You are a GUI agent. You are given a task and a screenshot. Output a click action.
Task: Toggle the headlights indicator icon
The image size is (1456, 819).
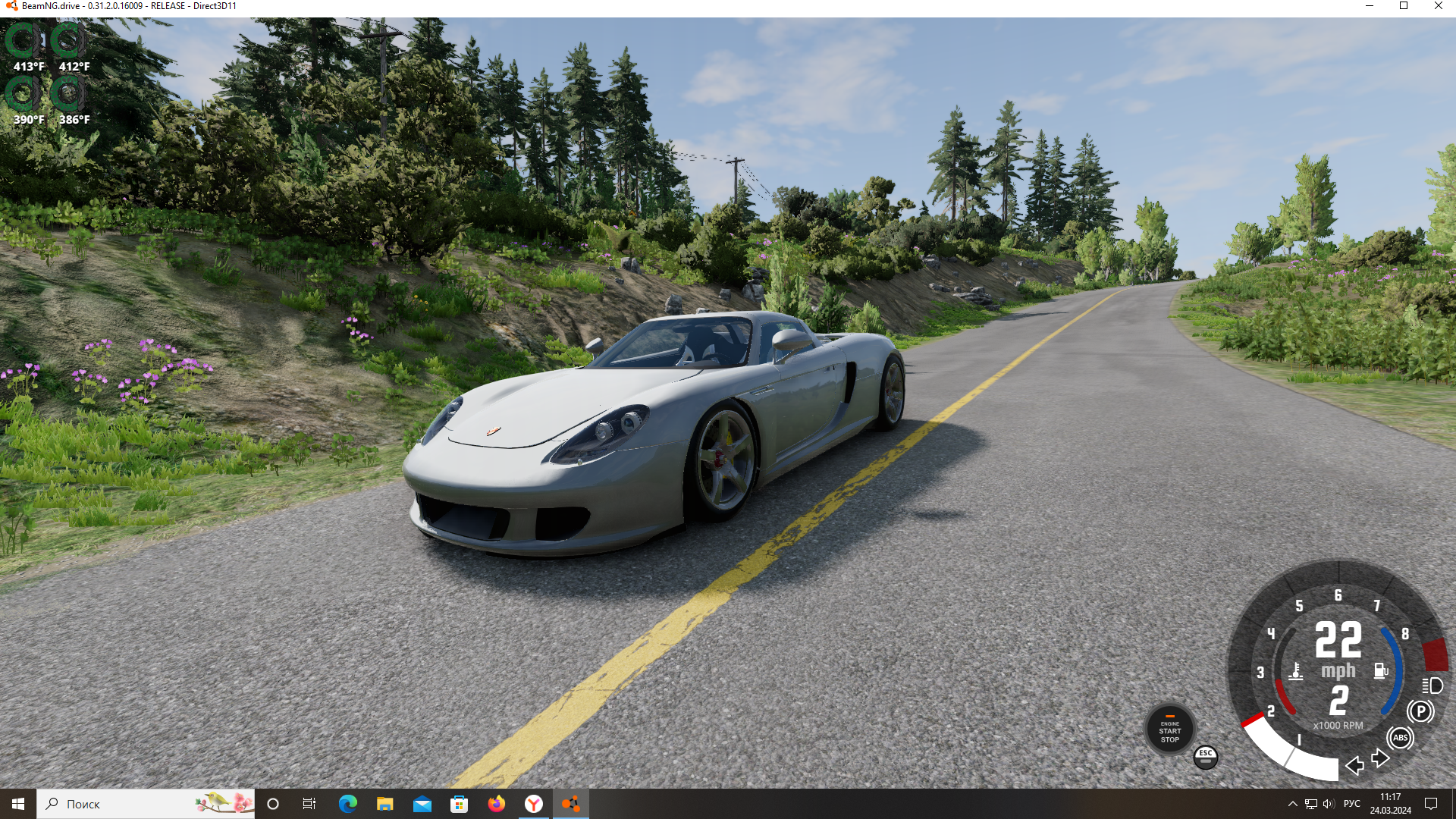[1432, 686]
